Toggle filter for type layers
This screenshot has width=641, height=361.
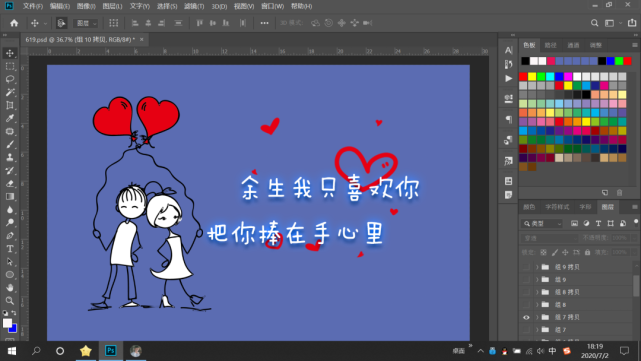coord(598,223)
